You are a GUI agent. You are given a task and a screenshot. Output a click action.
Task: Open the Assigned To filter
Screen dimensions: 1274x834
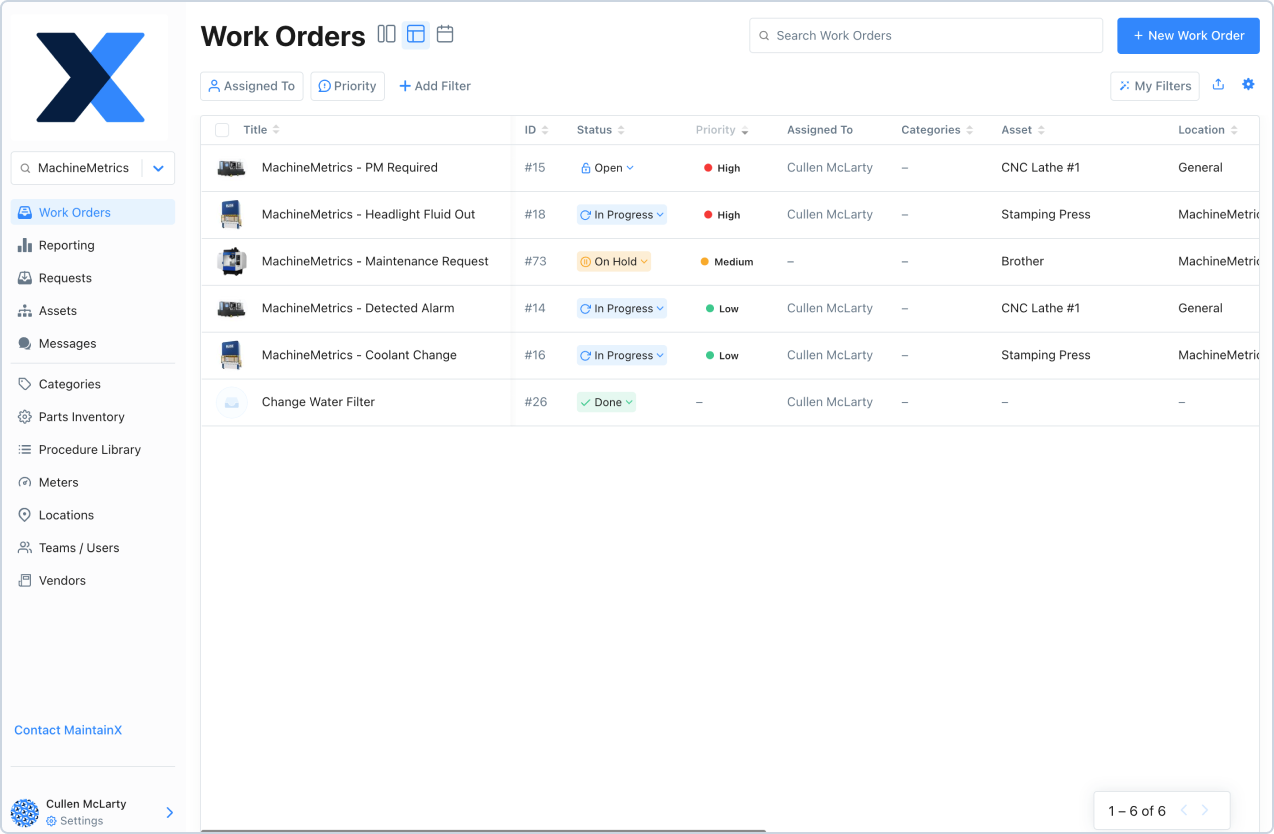tap(252, 86)
